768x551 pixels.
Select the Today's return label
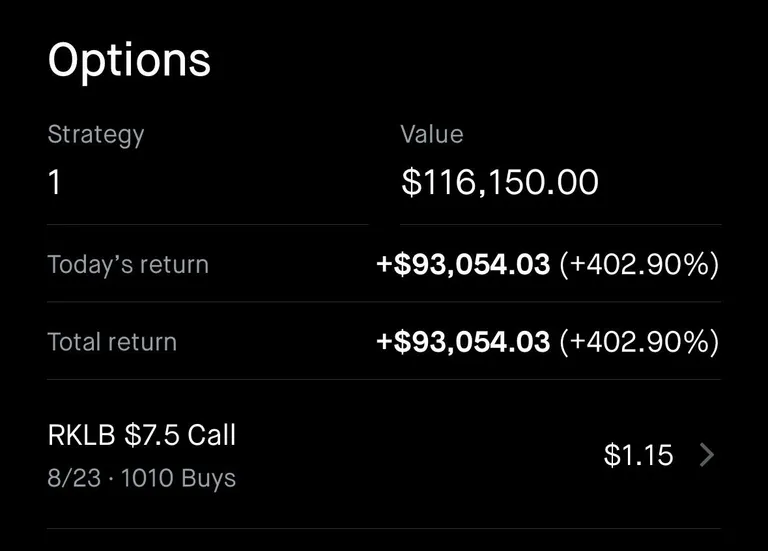(x=128, y=265)
